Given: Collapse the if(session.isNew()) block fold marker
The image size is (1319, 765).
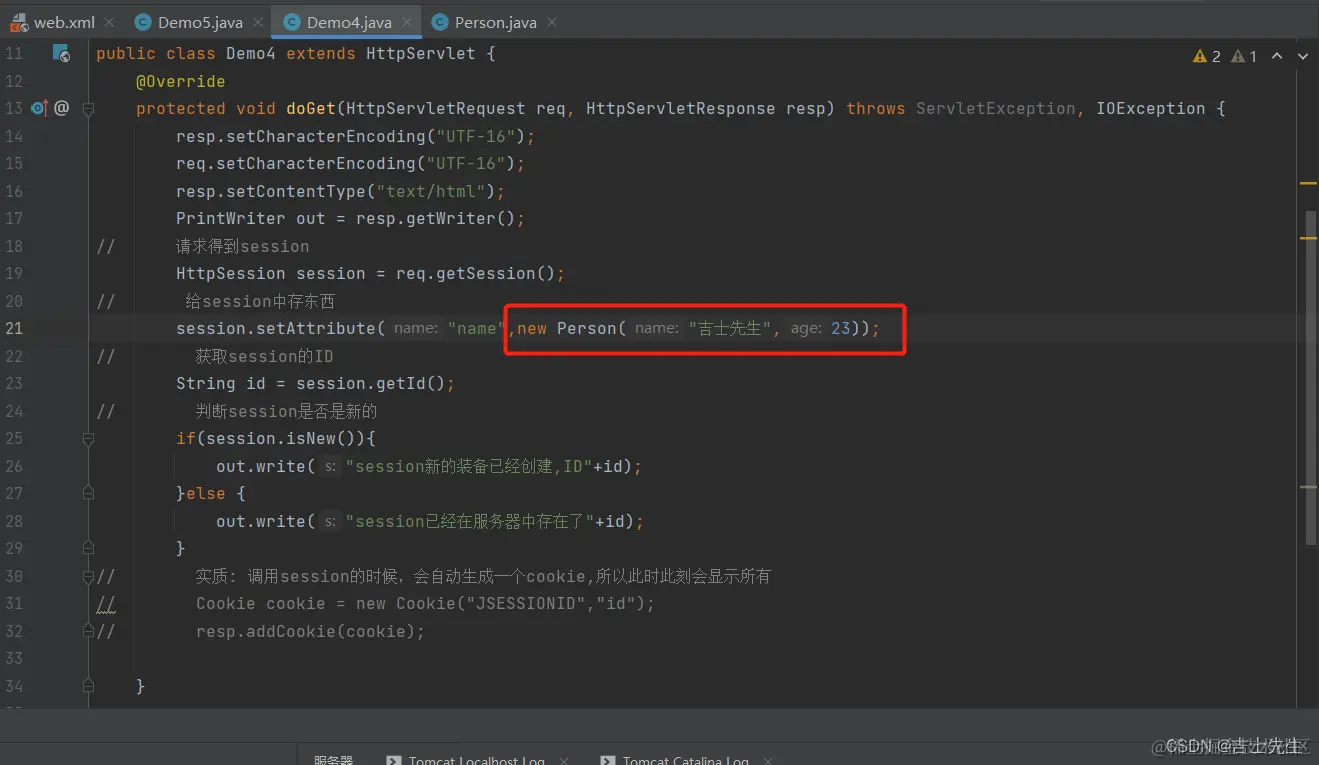Looking at the screenshot, I should coord(88,439).
